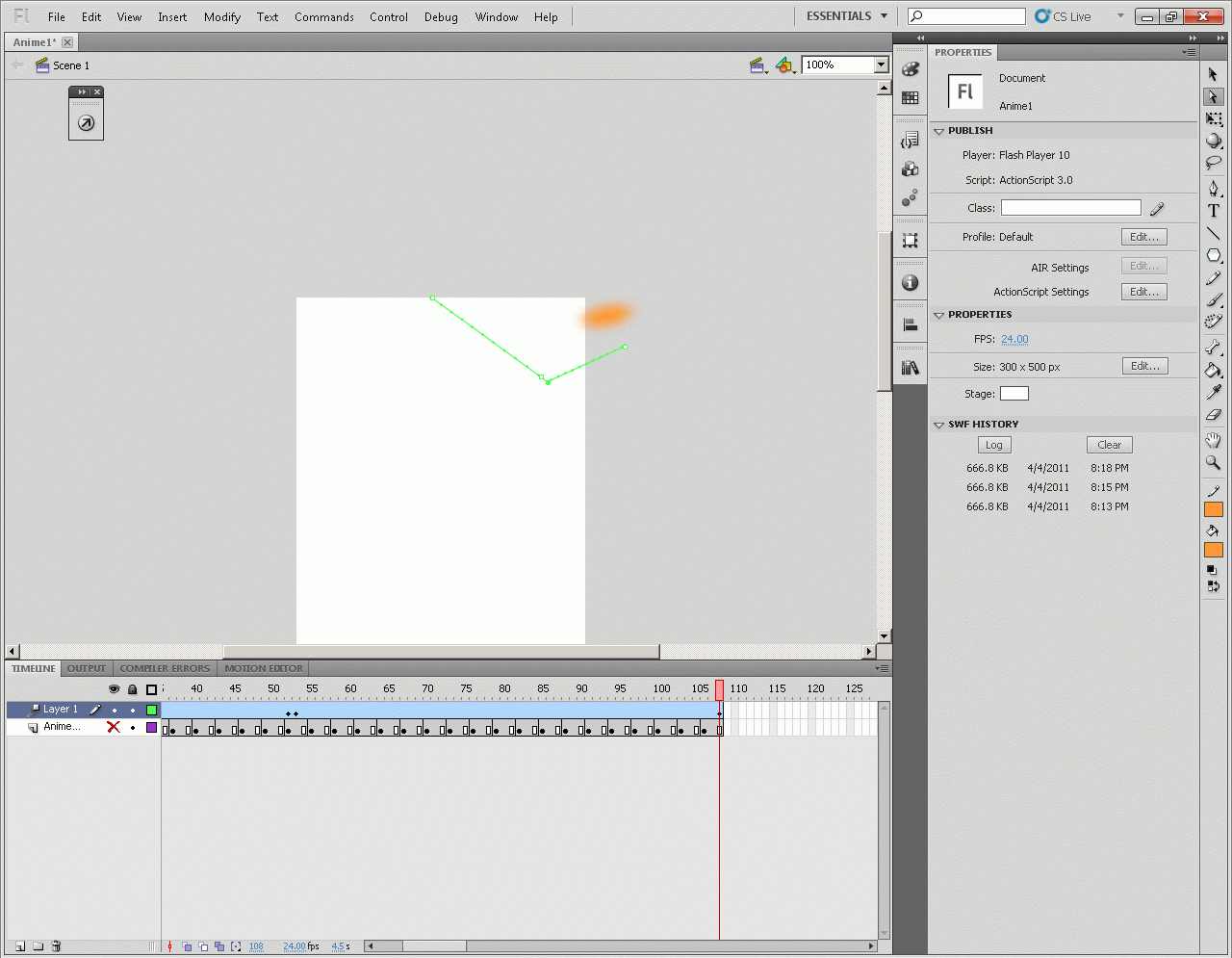Image resolution: width=1232 pixels, height=958 pixels.
Task: Lock Layer 1 in the timeline
Action: click(133, 710)
